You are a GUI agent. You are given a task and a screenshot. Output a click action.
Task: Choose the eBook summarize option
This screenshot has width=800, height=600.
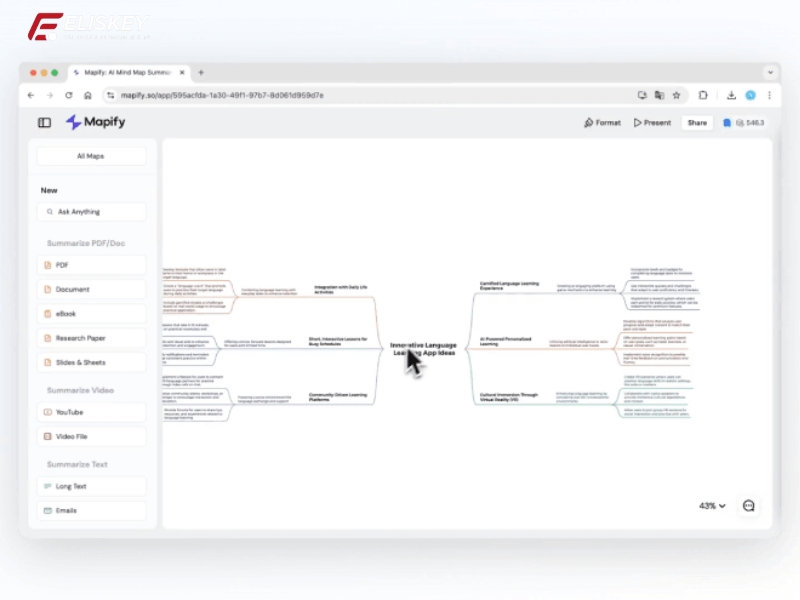click(91, 314)
